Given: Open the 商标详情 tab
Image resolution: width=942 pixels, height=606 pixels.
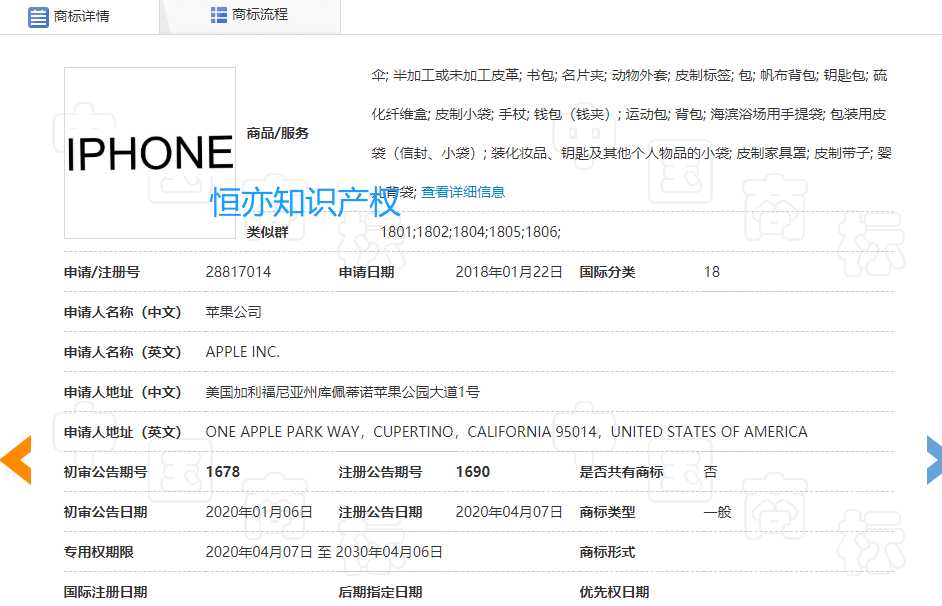Looking at the screenshot, I should click(78, 16).
